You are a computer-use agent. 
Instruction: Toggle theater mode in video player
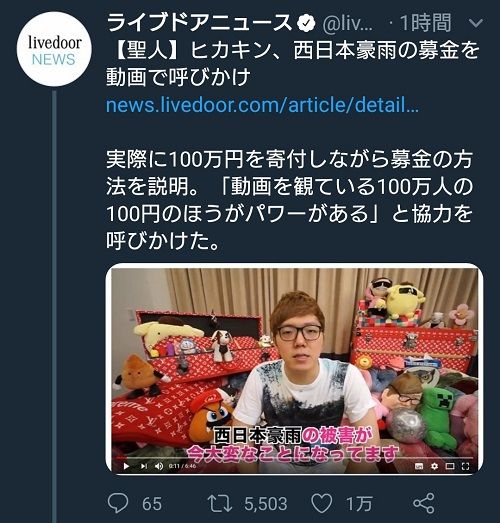point(450,466)
